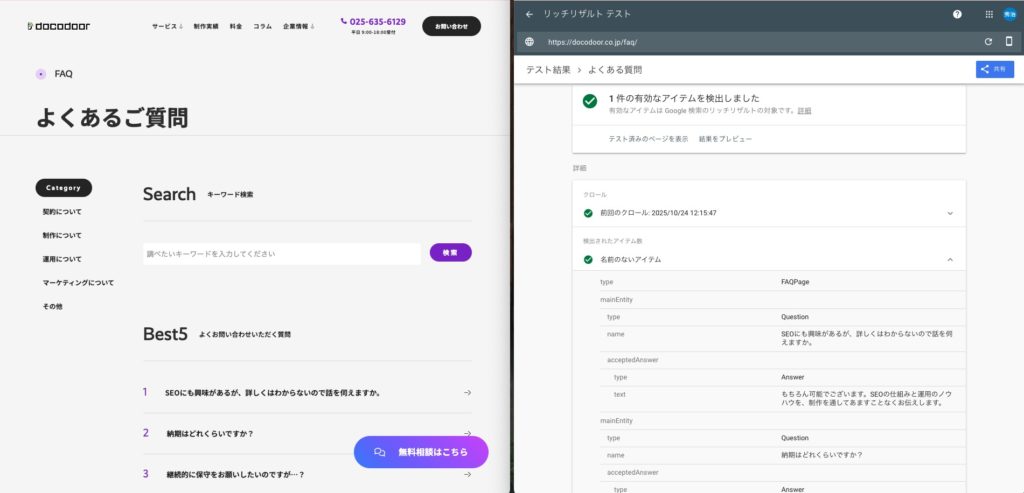Filter by マーケティングについて category
This screenshot has width=1024, height=493.
point(78,282)
